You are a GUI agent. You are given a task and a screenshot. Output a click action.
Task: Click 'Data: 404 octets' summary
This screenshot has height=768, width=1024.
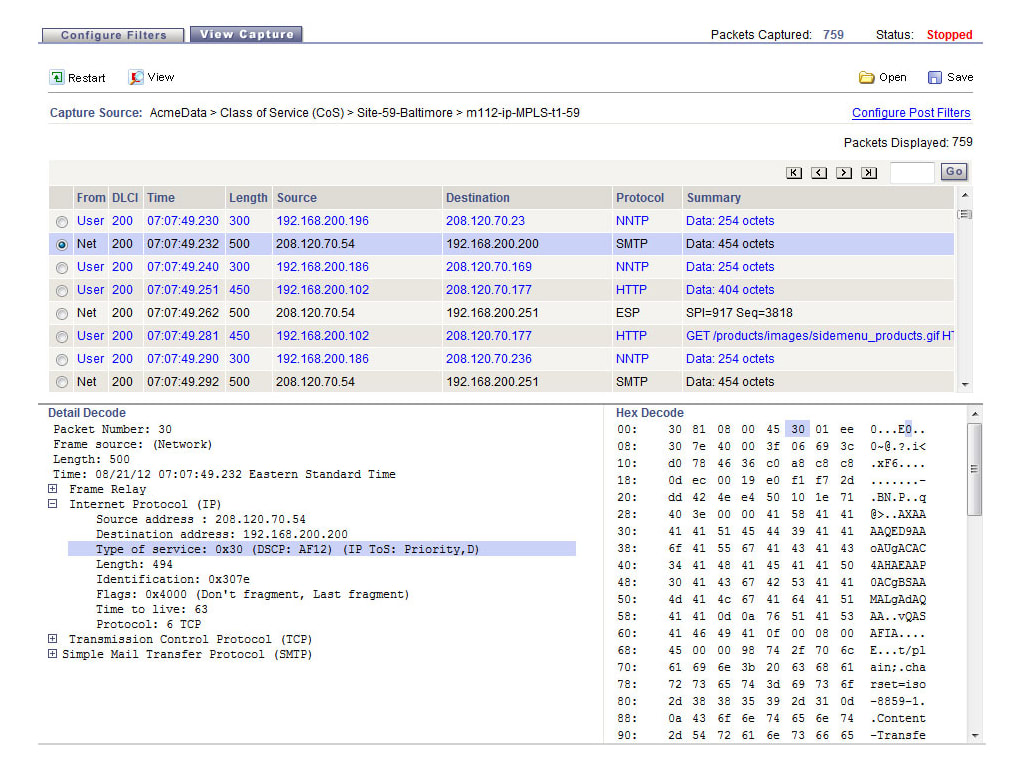(730, 289)
